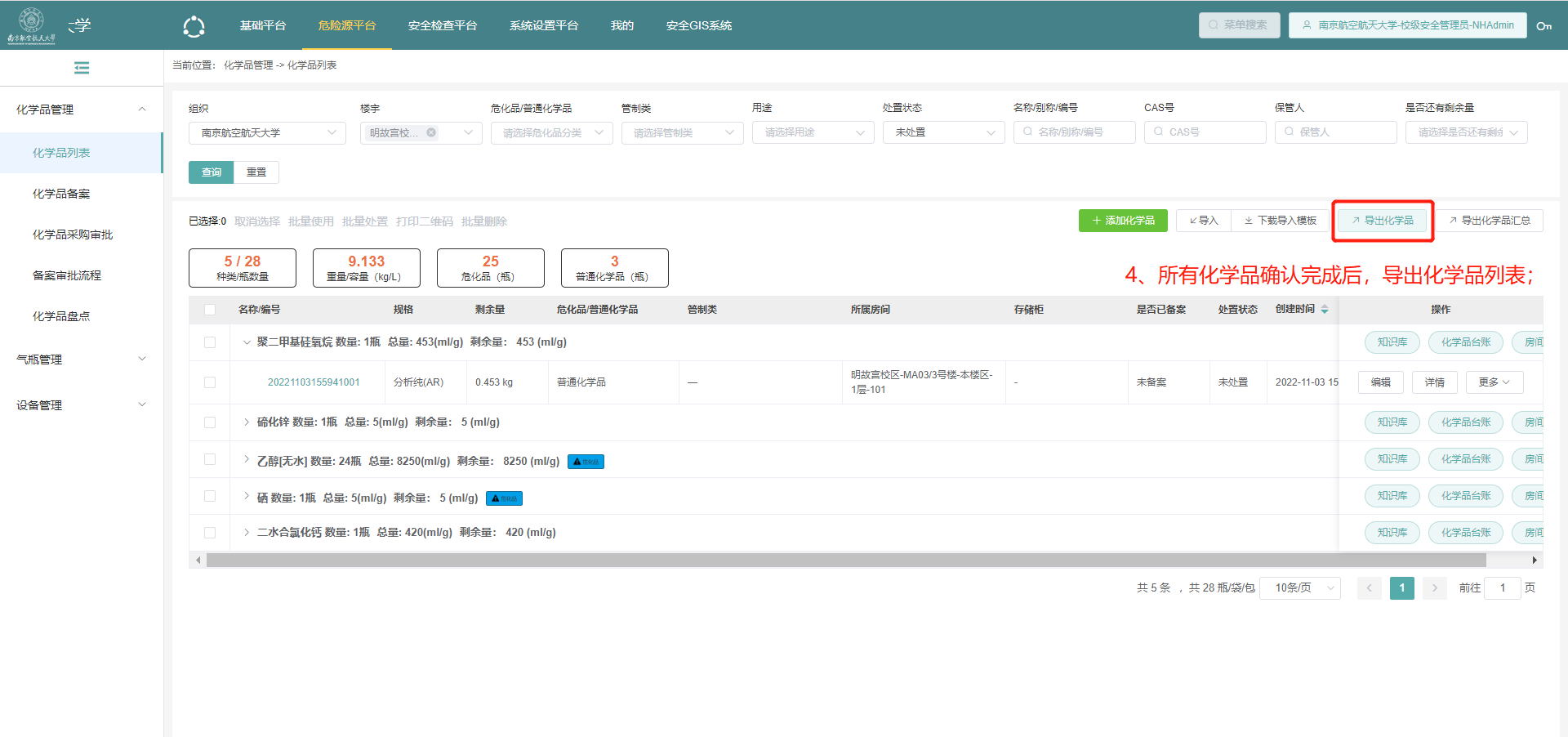Open 化学品备案 in the sidebar
Screen dimensions: 1568x737
pos(61,194)
